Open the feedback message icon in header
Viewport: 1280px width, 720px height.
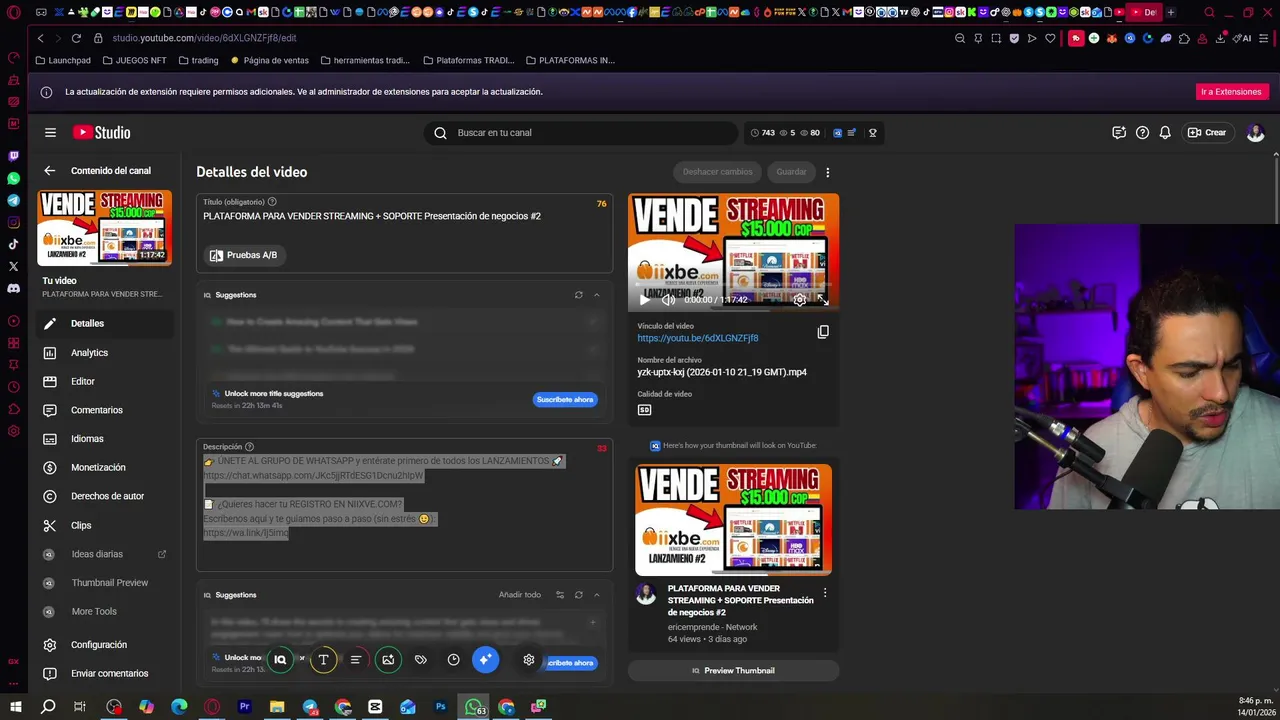(x=1119, y=132)
